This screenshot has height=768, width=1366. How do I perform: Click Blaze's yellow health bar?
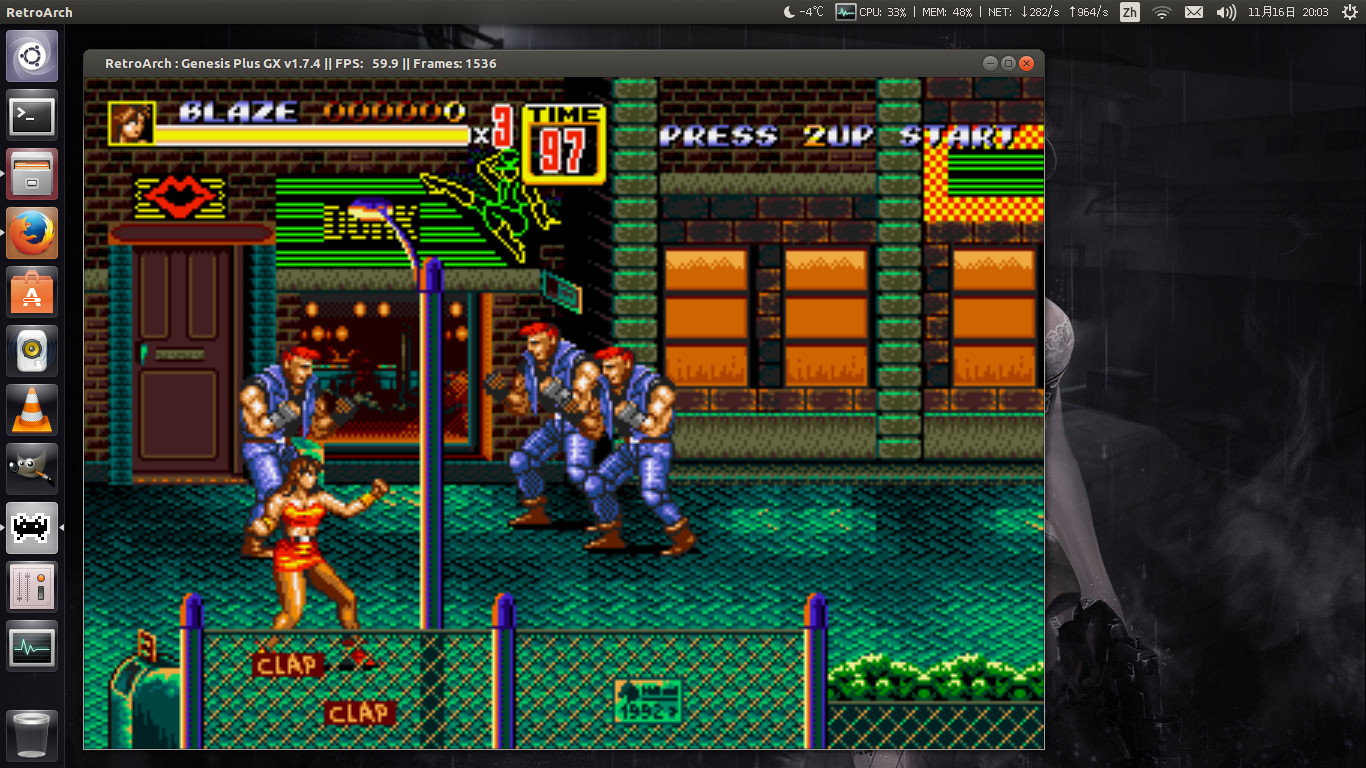click(x=312, y=135)
